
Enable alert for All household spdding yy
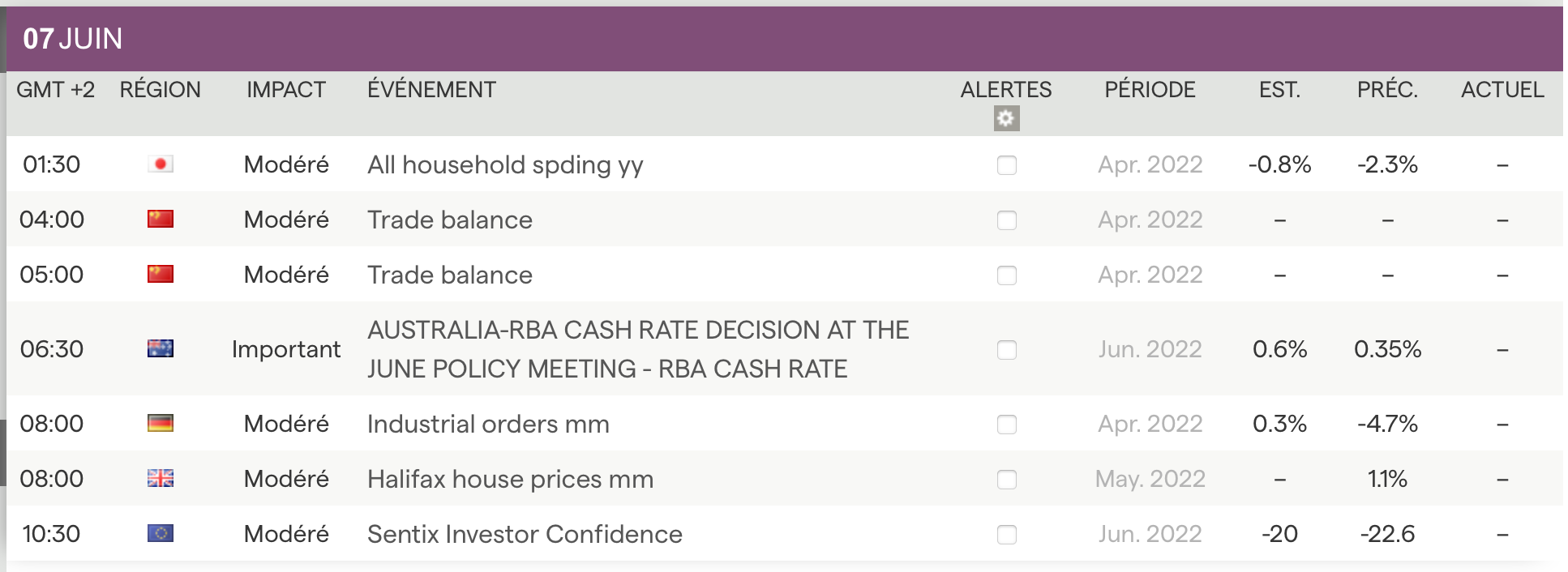pyautogui.click(x=1006, y=165)
